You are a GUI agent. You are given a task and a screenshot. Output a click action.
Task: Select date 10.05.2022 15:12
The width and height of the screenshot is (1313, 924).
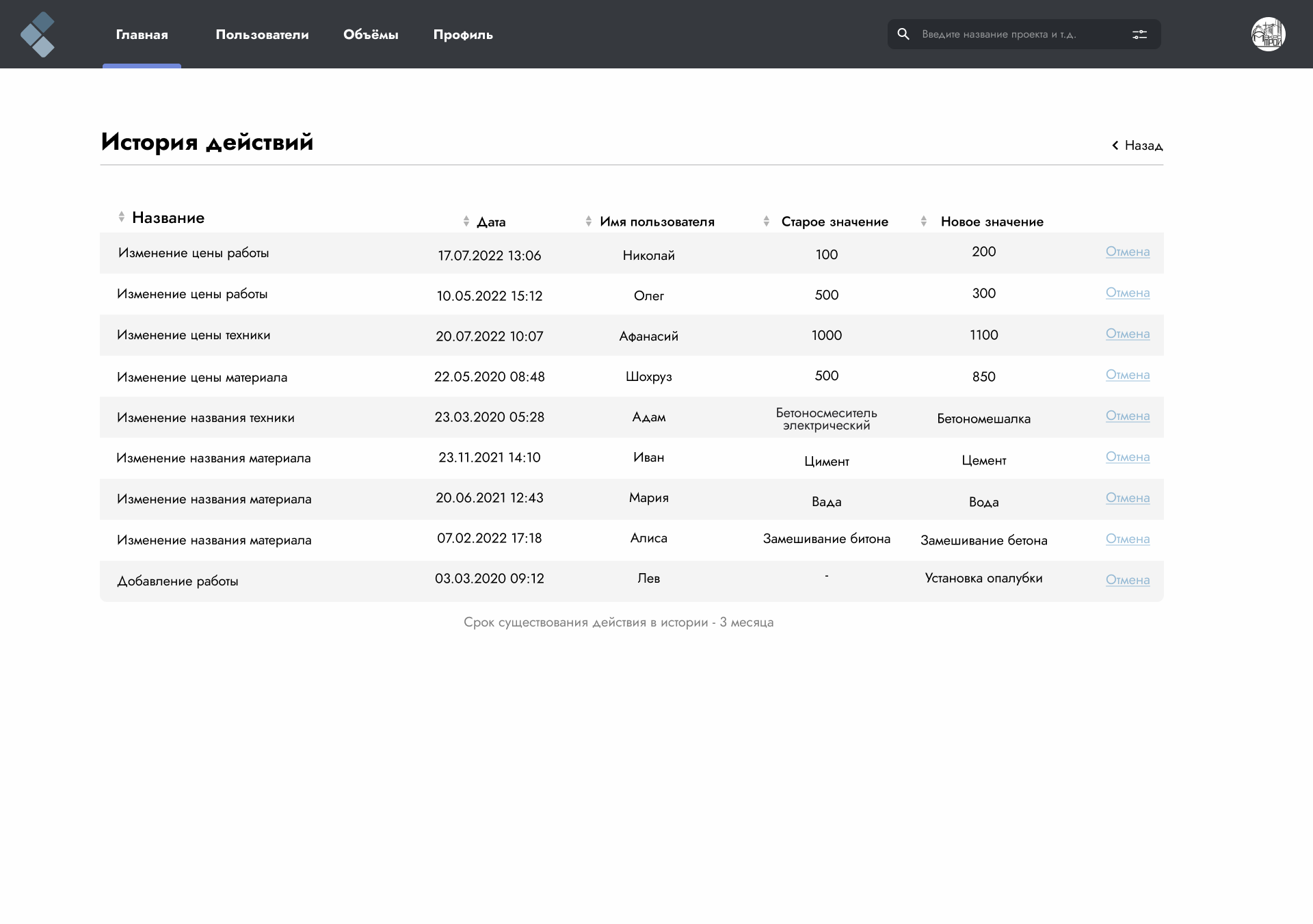(490, 296)
